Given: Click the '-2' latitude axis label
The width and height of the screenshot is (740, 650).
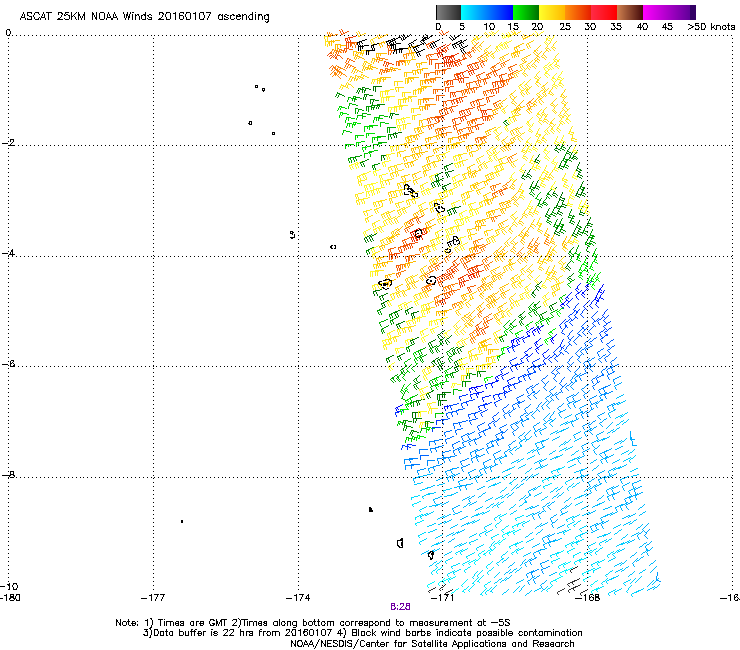Looking at the screenshot, I should pos(8,143).
